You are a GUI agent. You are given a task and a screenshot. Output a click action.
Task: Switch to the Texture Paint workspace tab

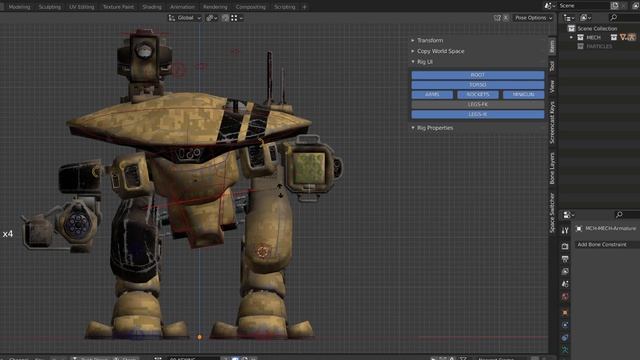pos(118,7)
